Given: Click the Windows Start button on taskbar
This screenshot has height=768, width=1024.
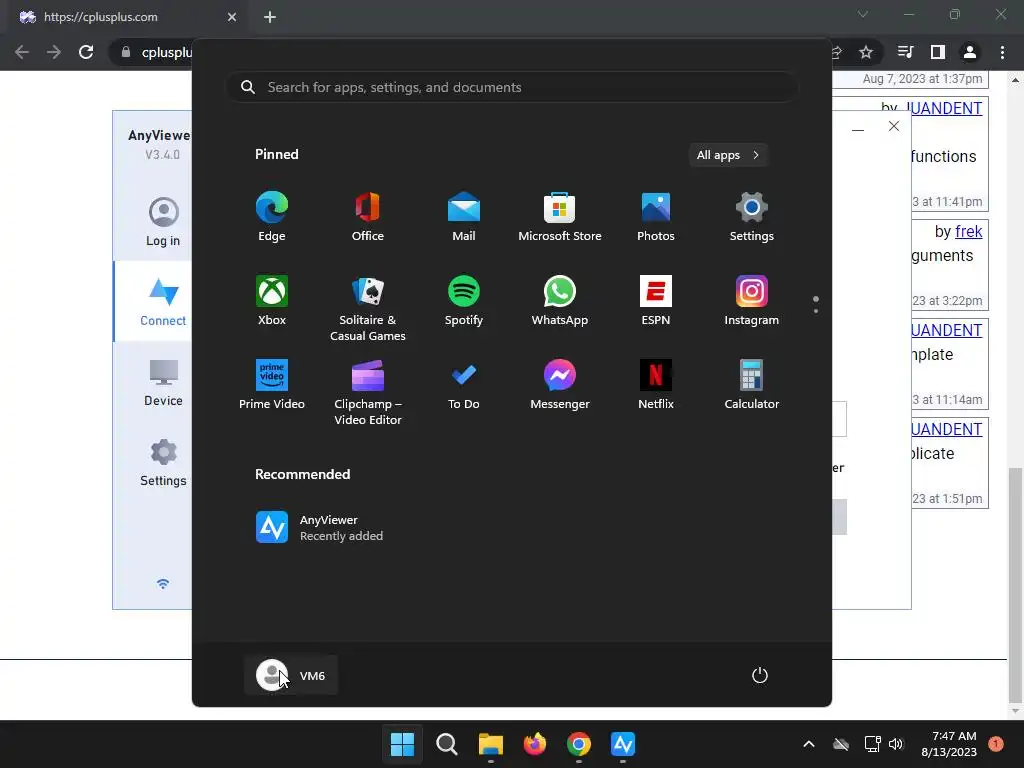Looking at the screenshot, I should (x=402, y=744).
